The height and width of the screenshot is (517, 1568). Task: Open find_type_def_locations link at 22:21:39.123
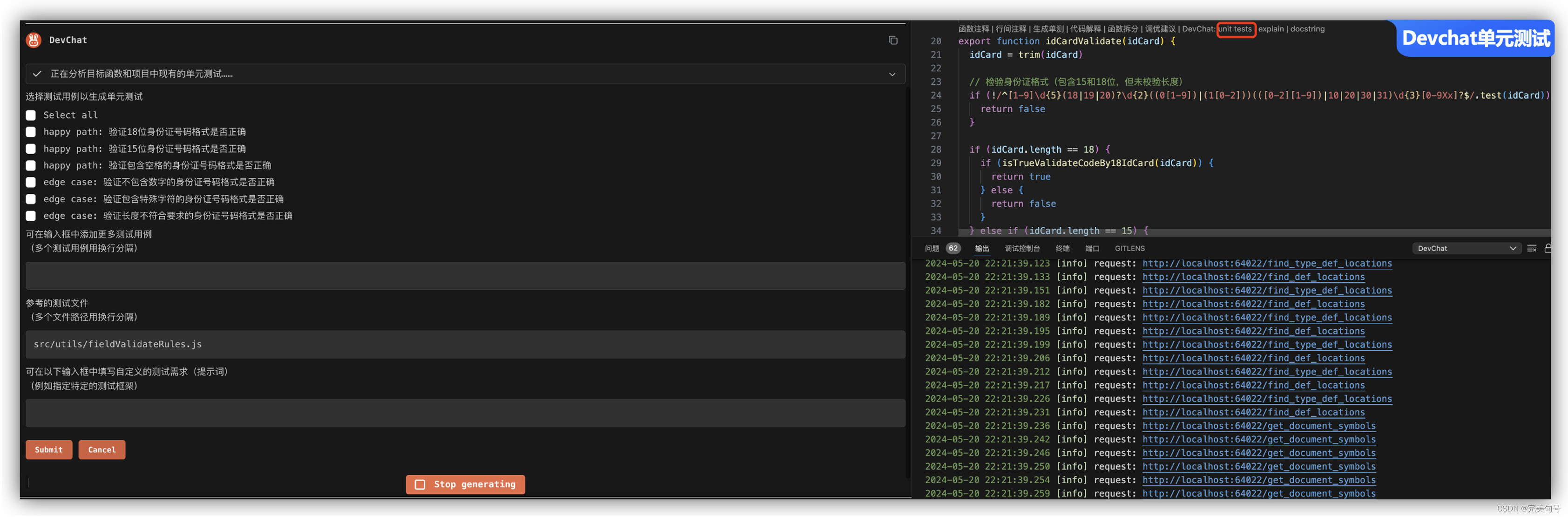click(1267, 264)
